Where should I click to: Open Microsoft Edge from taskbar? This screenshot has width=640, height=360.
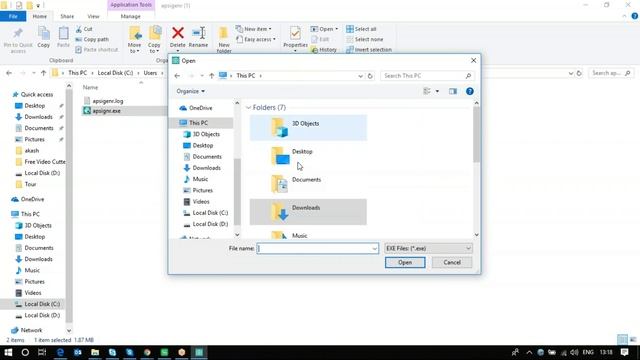(x=60, y=352)
